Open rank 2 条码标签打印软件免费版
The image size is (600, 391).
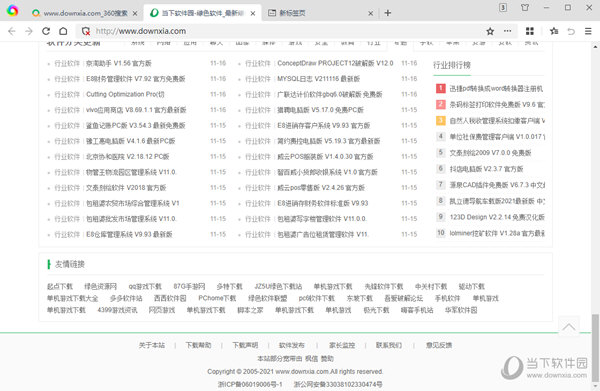pos(497,104)
